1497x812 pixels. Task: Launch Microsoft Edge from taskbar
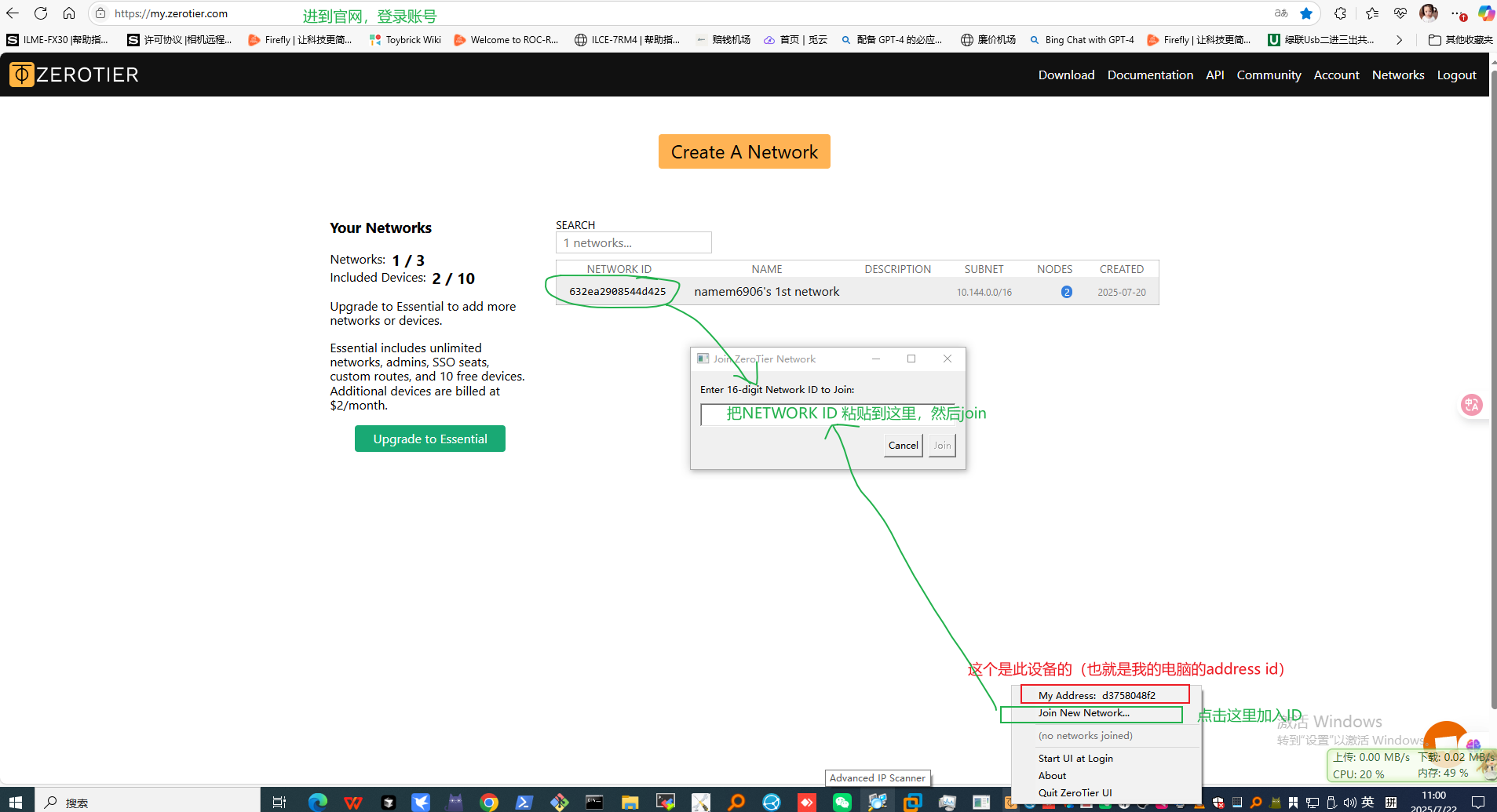[x=318, y=802]
